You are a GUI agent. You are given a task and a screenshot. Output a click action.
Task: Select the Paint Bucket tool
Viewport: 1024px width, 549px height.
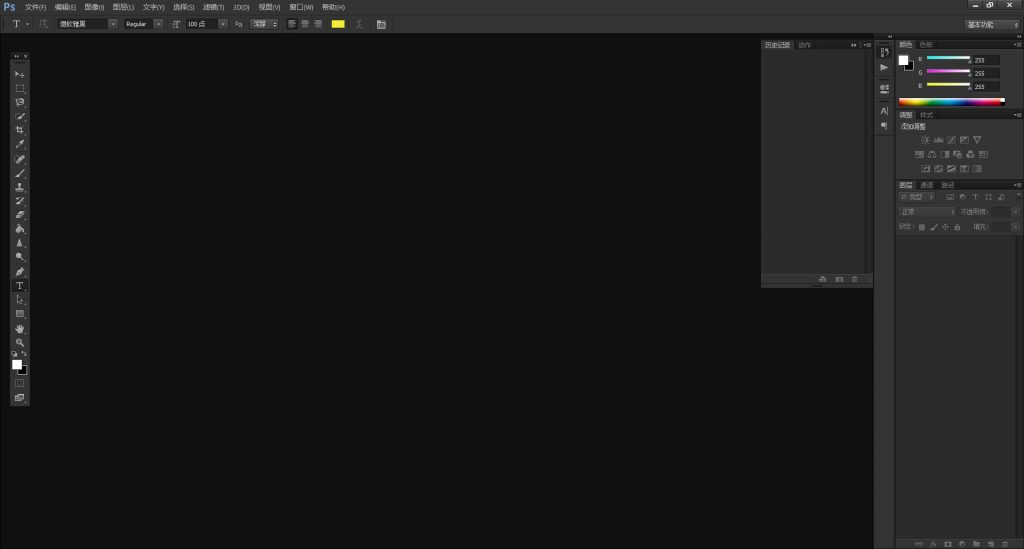20,229
